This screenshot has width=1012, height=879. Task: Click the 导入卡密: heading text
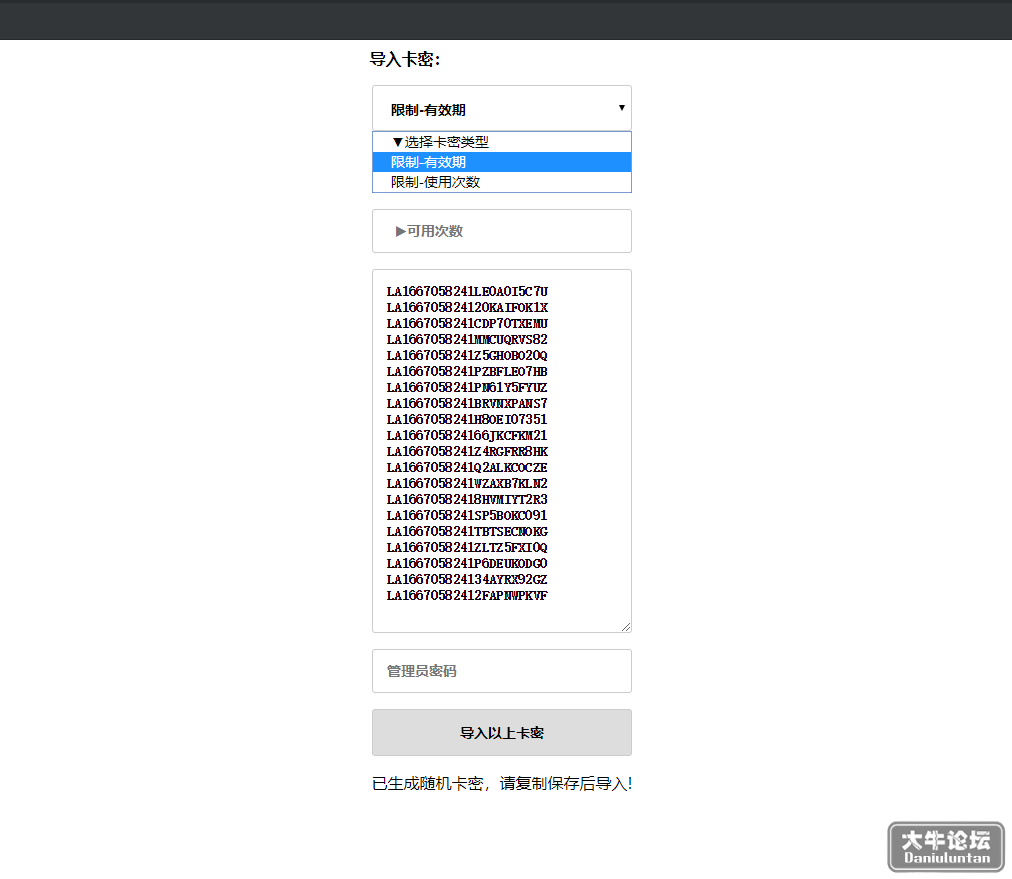click(x=405, y=59)
